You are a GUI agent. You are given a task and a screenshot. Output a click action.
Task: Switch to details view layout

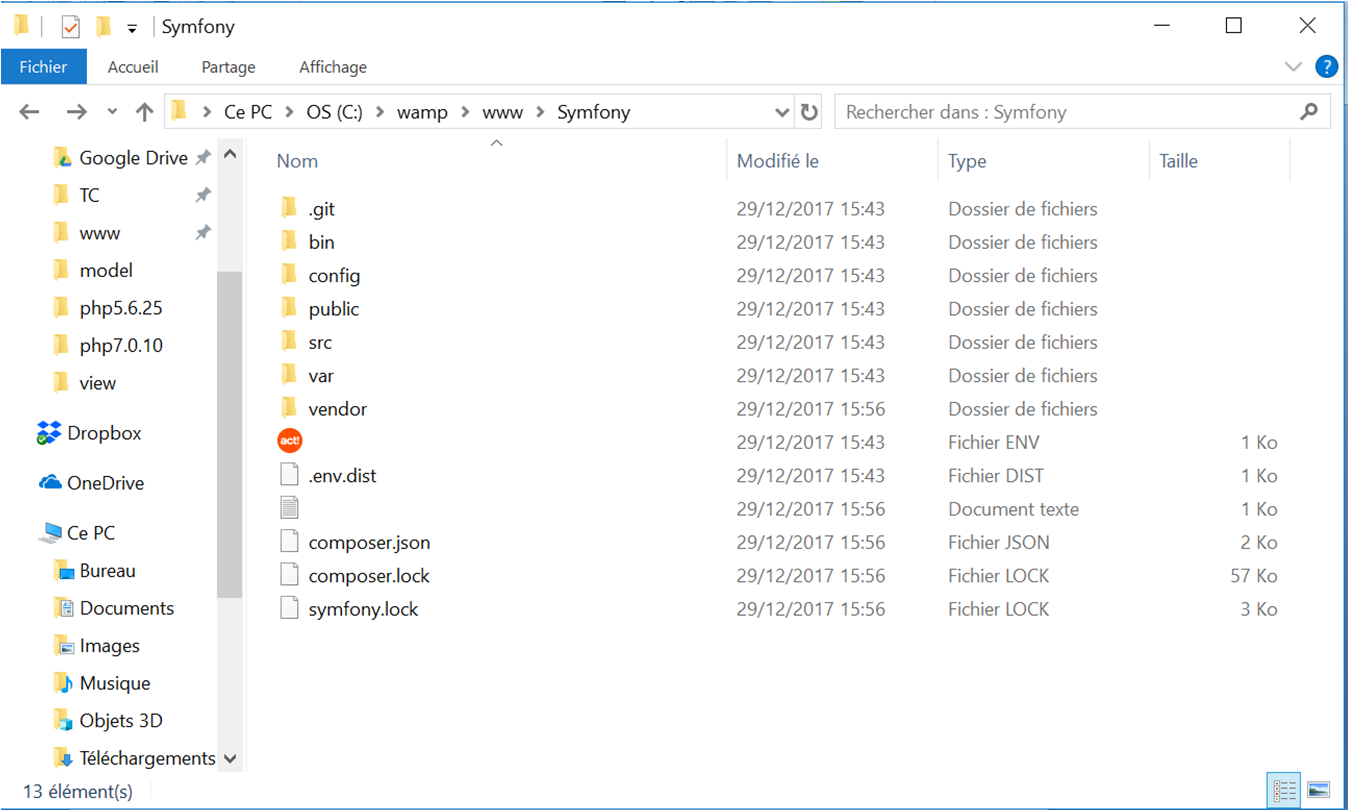click(1282, 790)
